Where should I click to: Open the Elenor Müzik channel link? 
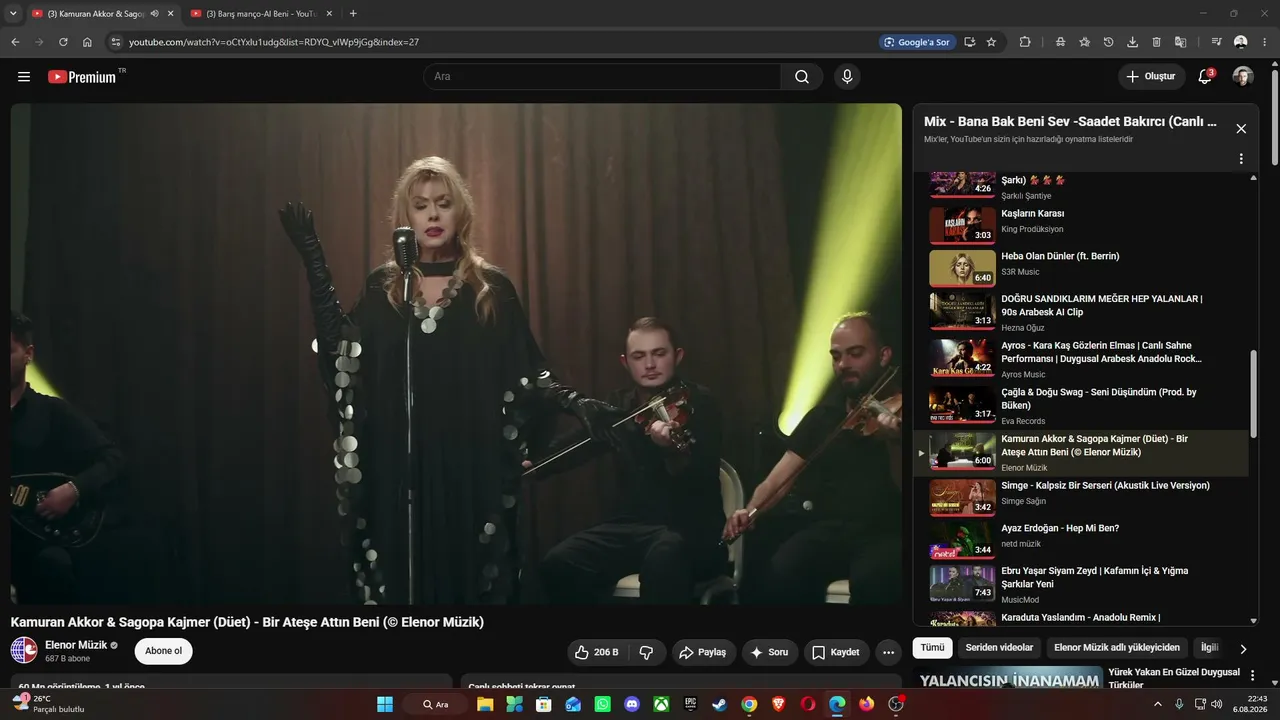tap(76, 645)
